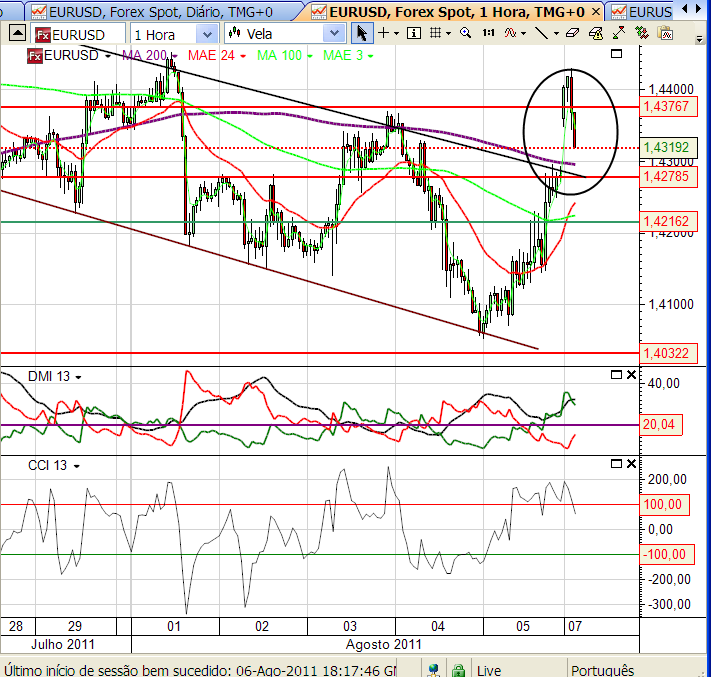Open crosshair tool options arrow
This screenshot has height=677, width=711.
(x=396, y=34)
